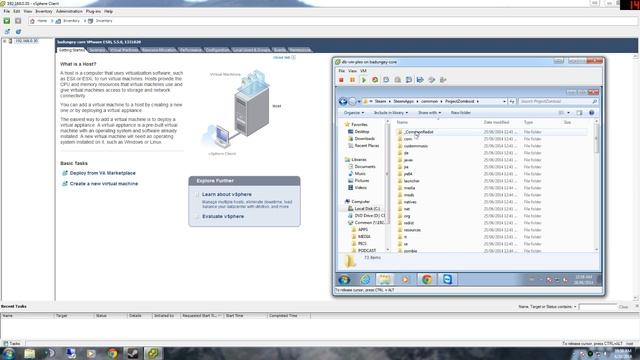Click SteamApps in the address breadcrumb

pyautogui.click(x=404, y=101)
